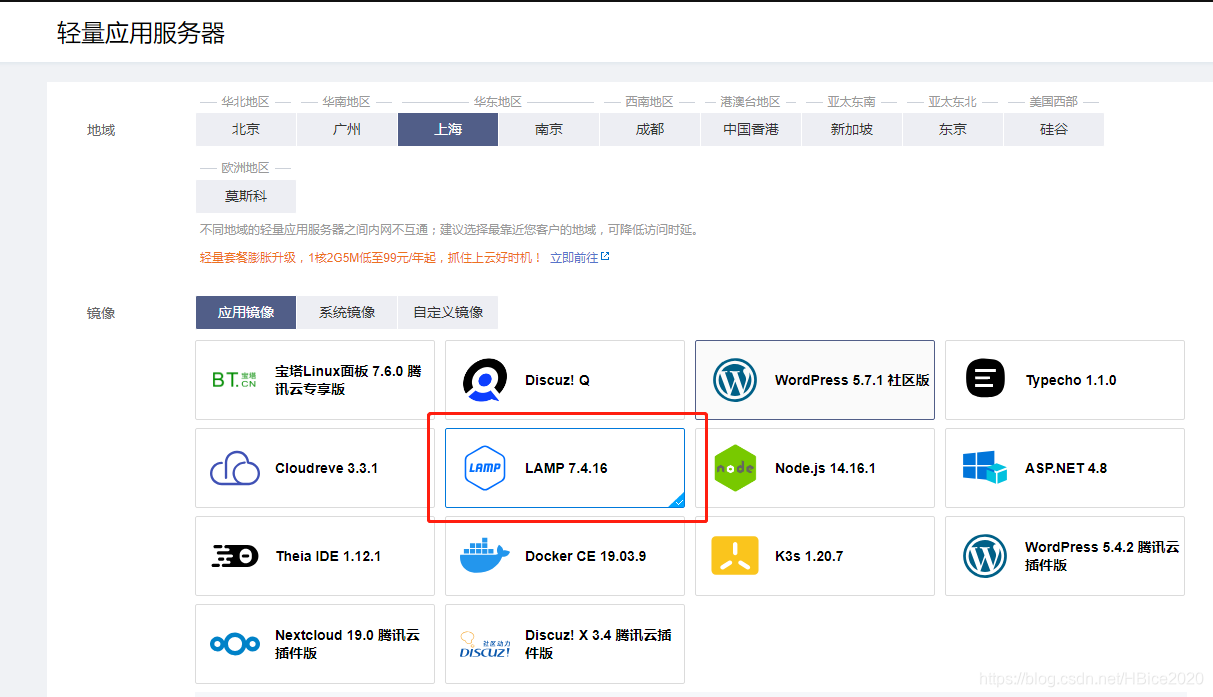Click the Discuz! Q logo icon
The height and width of the screenshot is (697, 1213).
[485, 380]
